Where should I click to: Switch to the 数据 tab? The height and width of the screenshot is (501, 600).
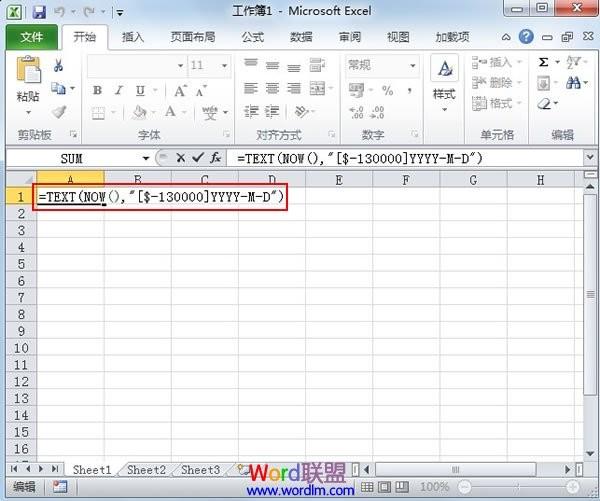301,37
